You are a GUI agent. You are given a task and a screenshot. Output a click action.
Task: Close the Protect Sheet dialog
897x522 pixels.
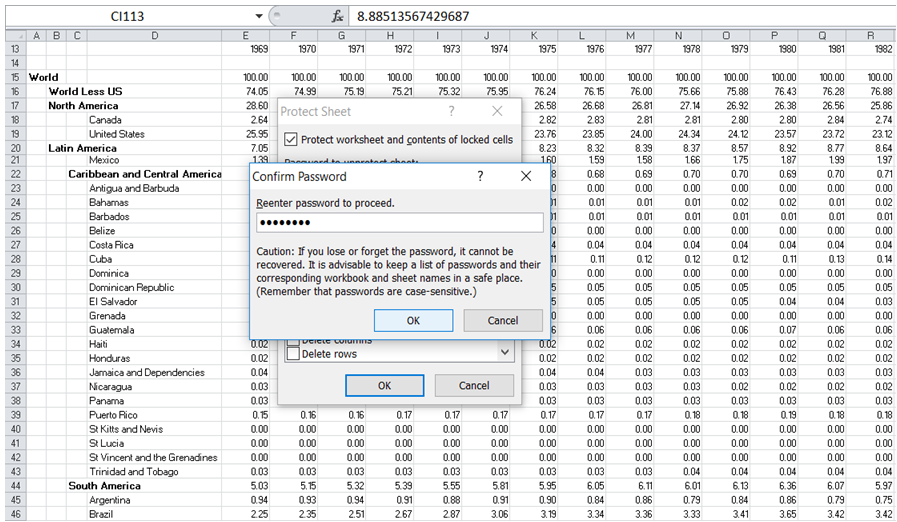click(x=497, y=111)
